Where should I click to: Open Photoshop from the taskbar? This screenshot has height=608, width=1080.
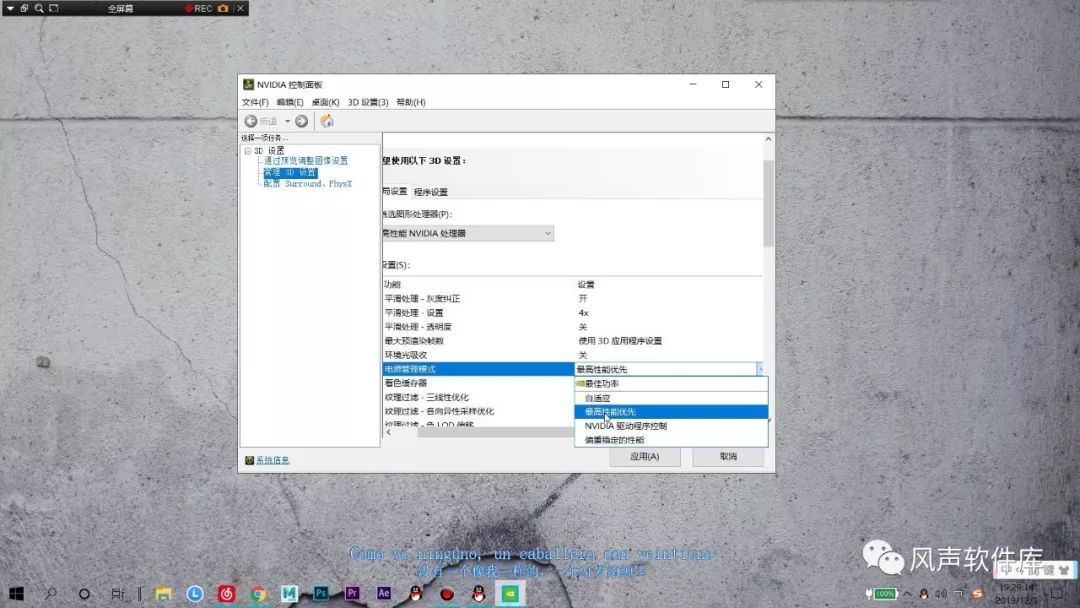tap(322, 593)
